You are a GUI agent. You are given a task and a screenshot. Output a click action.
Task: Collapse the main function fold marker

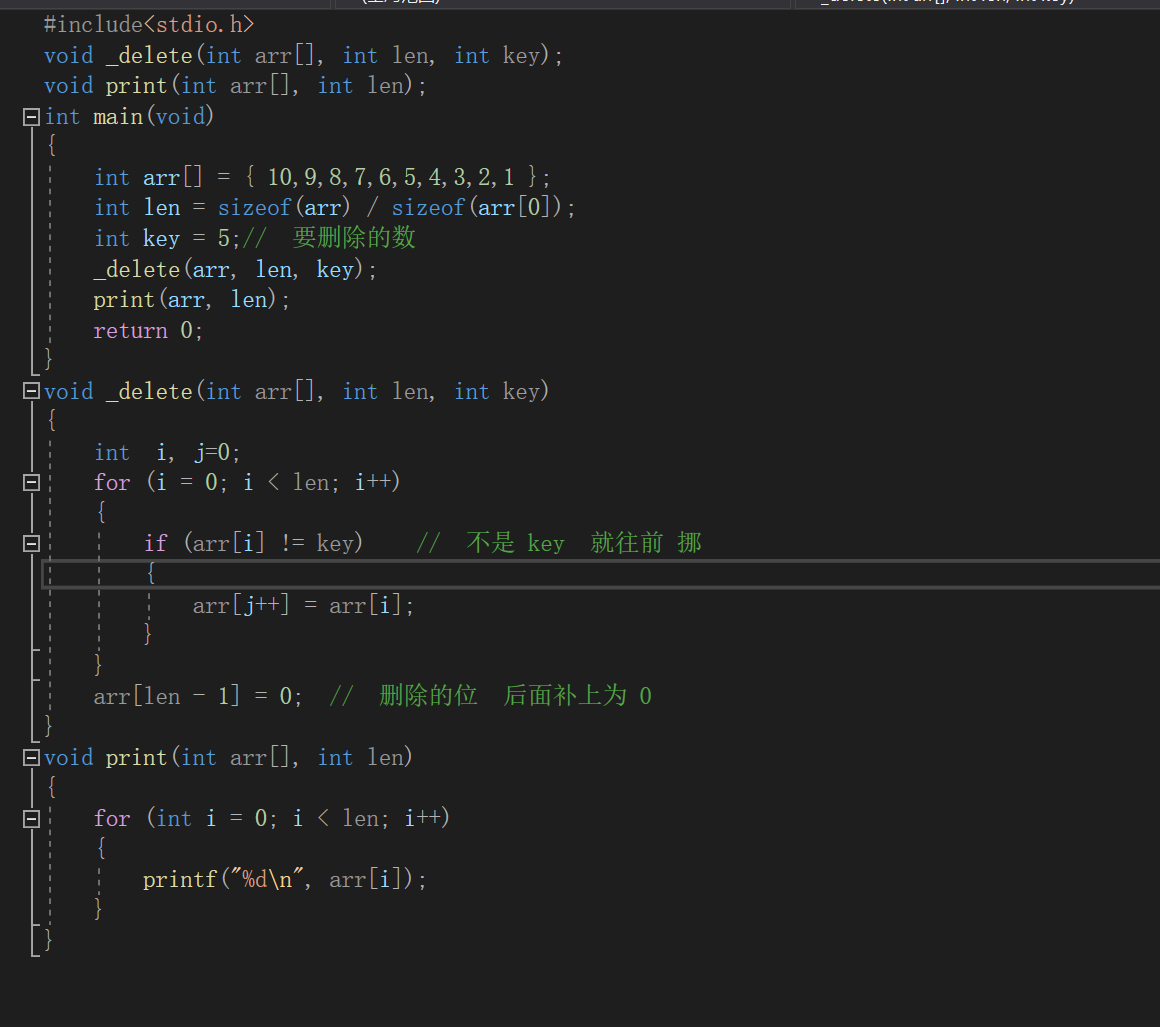tap(31, 117)
